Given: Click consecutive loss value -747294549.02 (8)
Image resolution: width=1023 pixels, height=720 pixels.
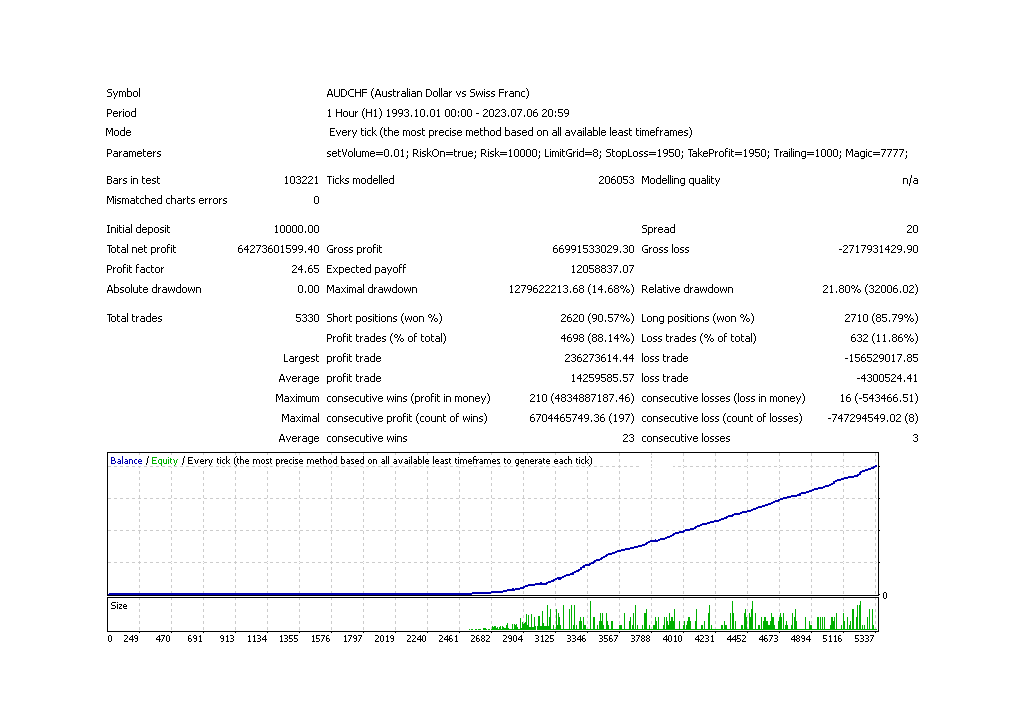Looking at the screenshot, I should click(x=873, y=419).
